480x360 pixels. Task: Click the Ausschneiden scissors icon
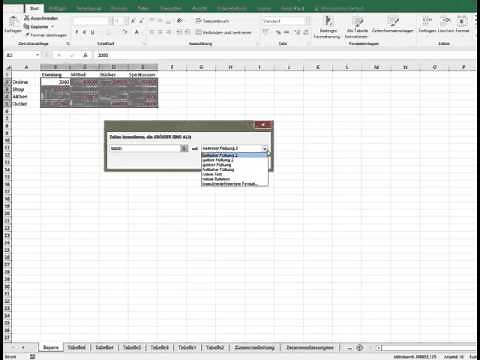pos(27,18)
